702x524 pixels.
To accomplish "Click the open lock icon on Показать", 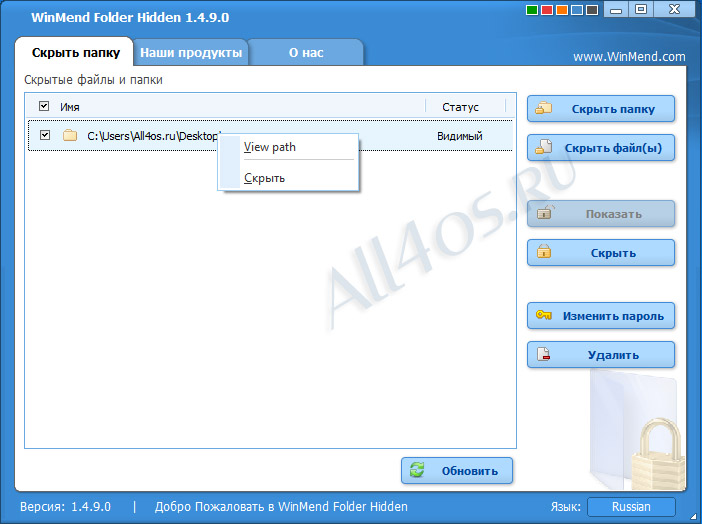I will [x=544, y=212].
